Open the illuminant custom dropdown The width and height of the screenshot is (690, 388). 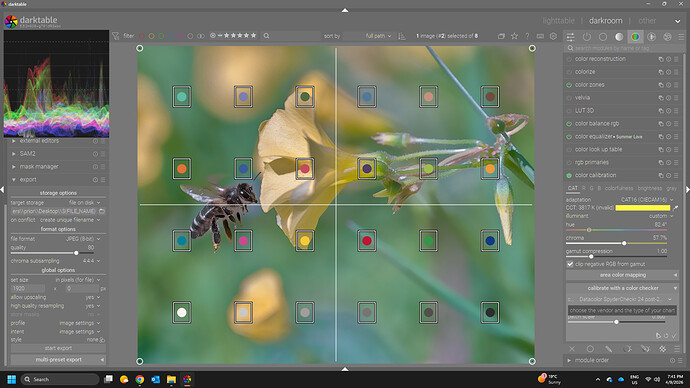pos(619,216)
